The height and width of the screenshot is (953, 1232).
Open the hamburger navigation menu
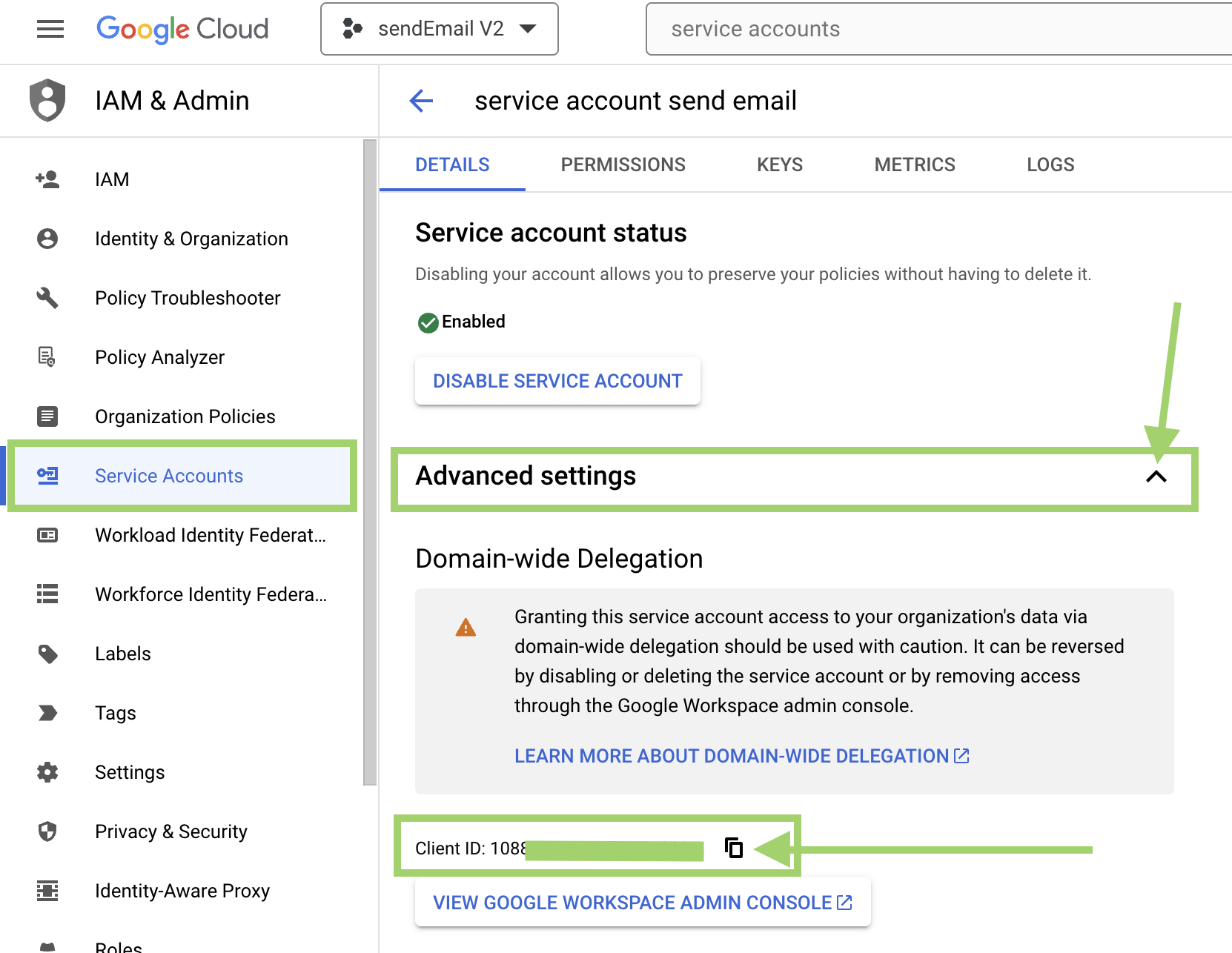click(50, 29)
